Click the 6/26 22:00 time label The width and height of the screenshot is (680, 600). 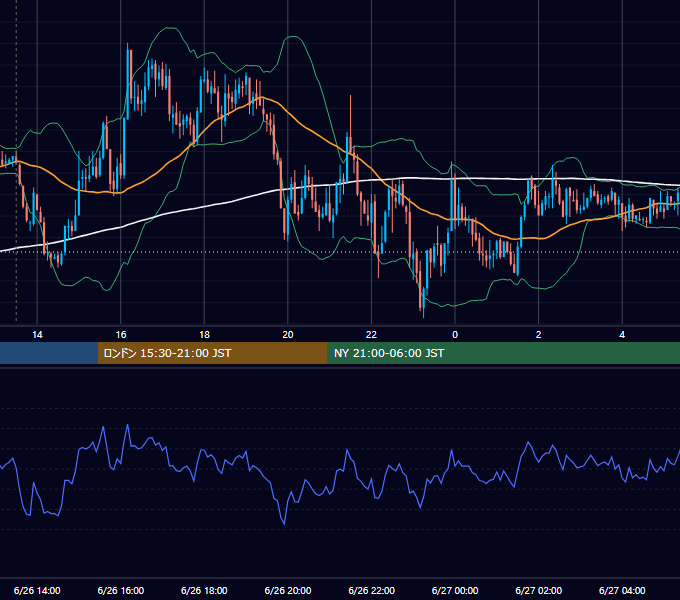pos(371,590)
